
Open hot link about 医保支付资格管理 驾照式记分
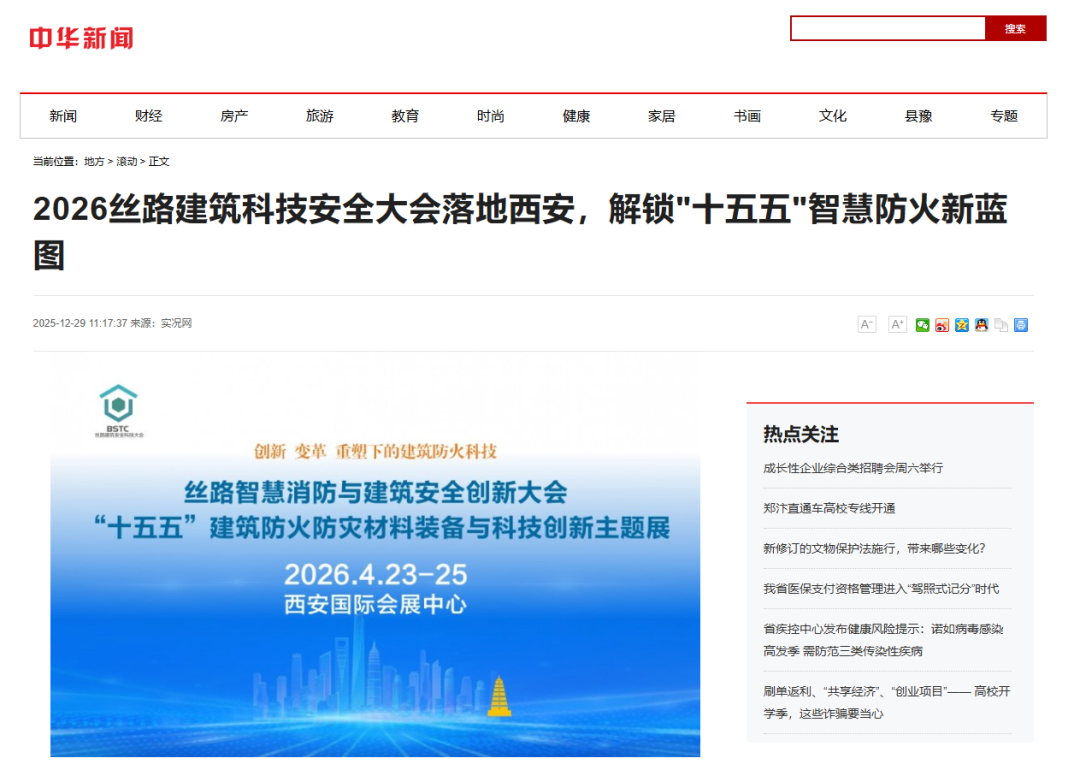pos(881,588)
